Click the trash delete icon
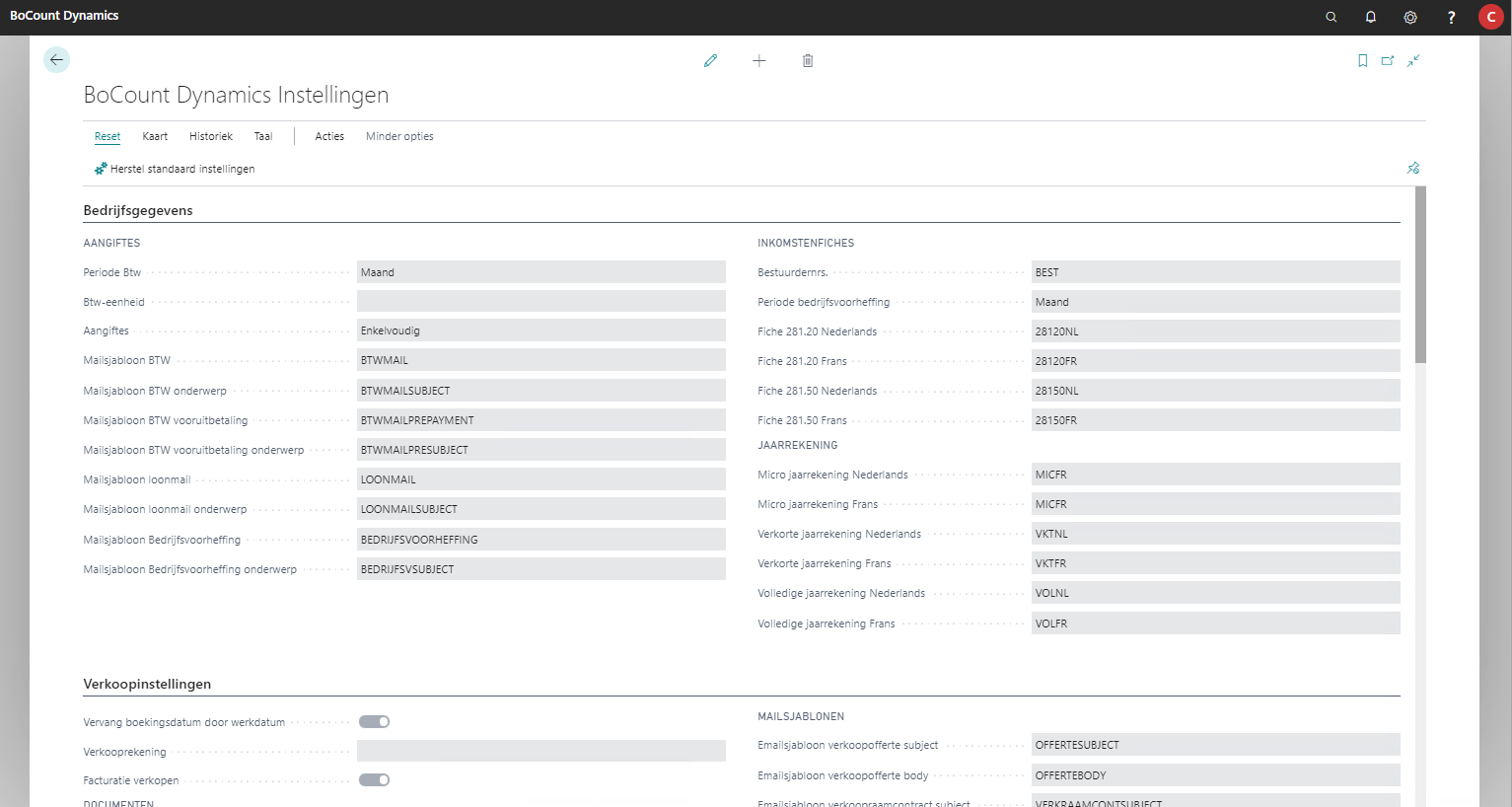This screenshot has height=807, width=1512. pyautogui.click(x=808, y=61)
